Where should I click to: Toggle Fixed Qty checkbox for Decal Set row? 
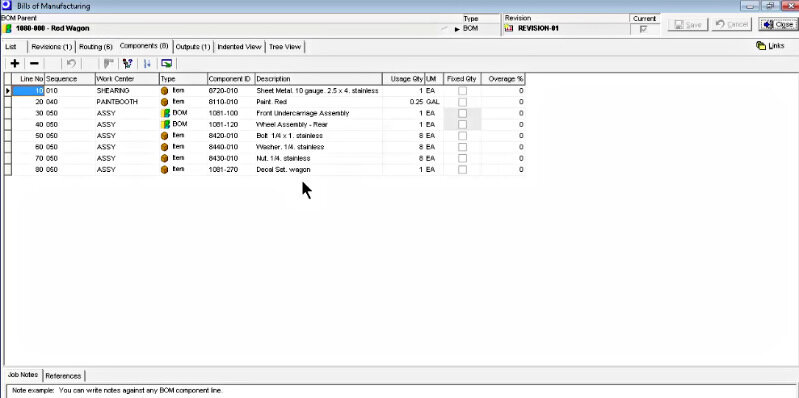pos(462,169)
